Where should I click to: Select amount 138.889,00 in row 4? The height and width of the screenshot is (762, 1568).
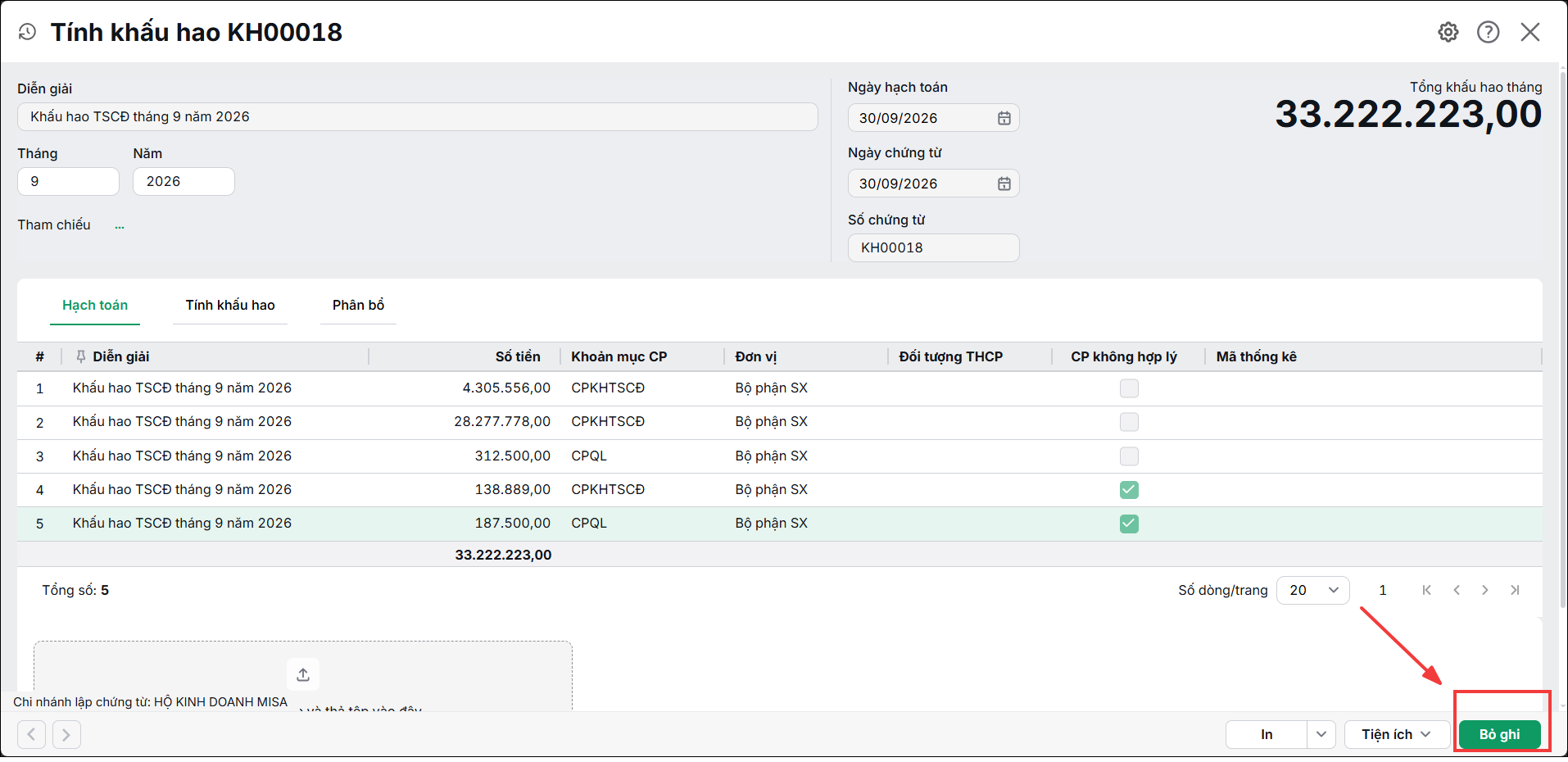point(513,489)
